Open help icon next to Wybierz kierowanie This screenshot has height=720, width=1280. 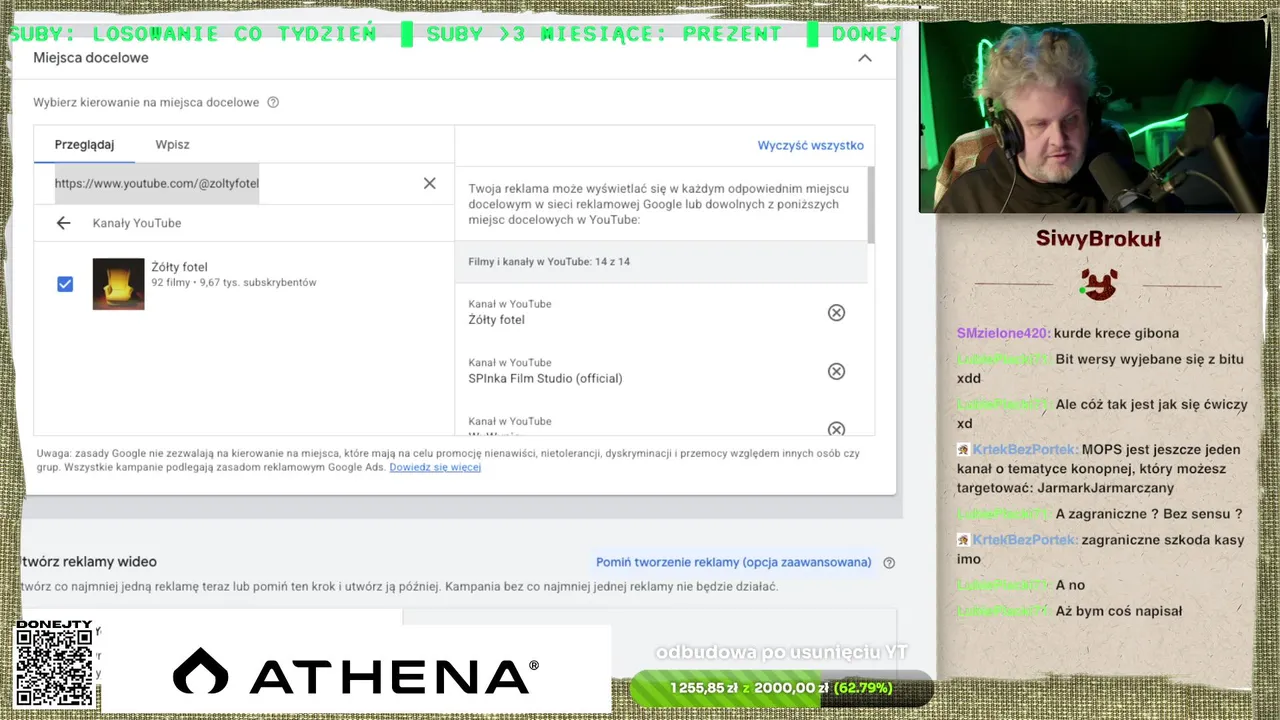273,102
